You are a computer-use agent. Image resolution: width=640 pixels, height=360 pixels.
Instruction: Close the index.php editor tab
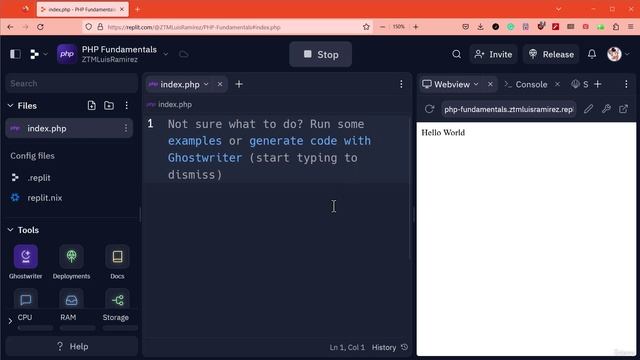pos(220,84)
